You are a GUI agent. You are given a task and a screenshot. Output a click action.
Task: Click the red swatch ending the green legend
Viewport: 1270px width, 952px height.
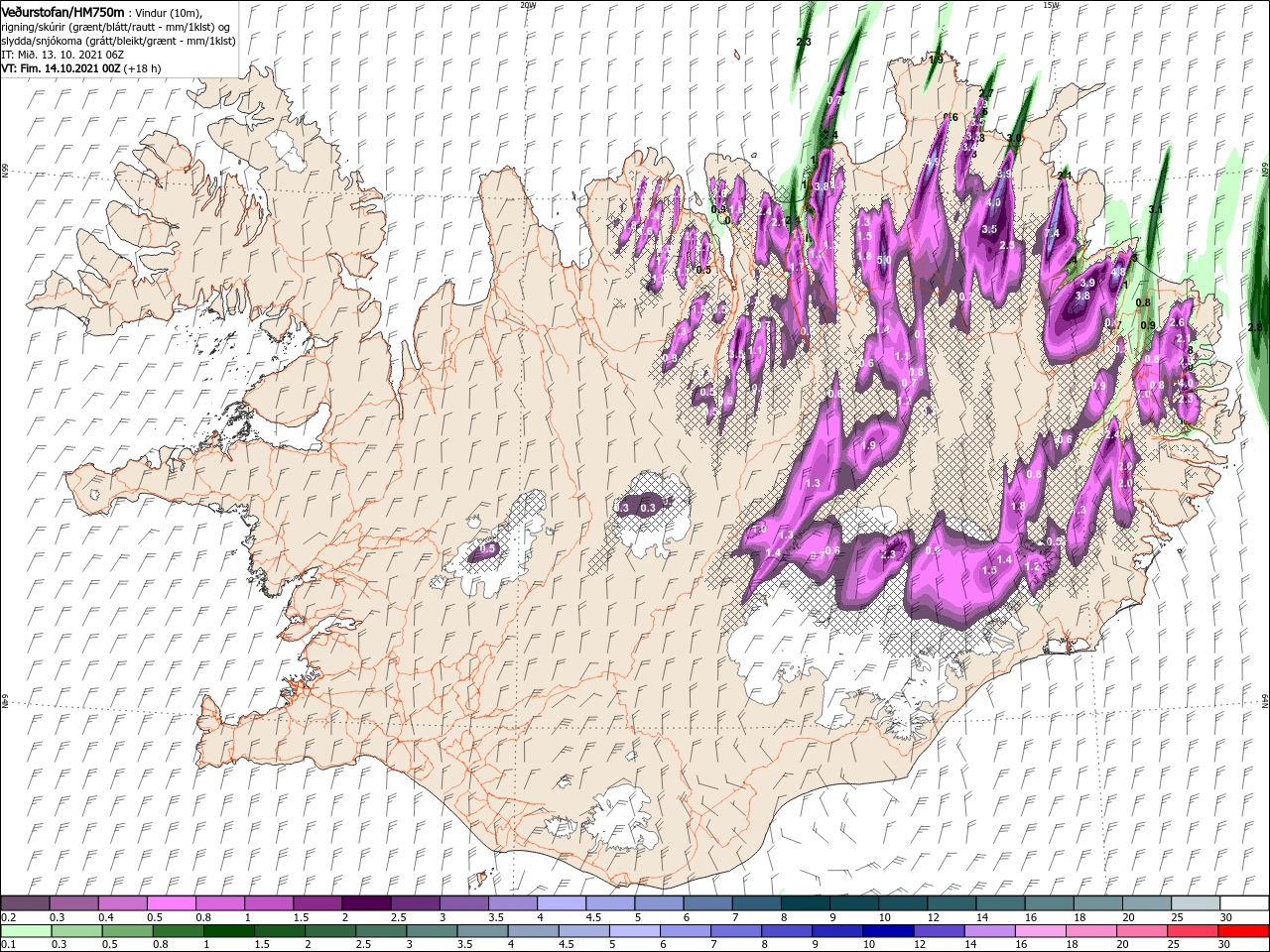1245,931
